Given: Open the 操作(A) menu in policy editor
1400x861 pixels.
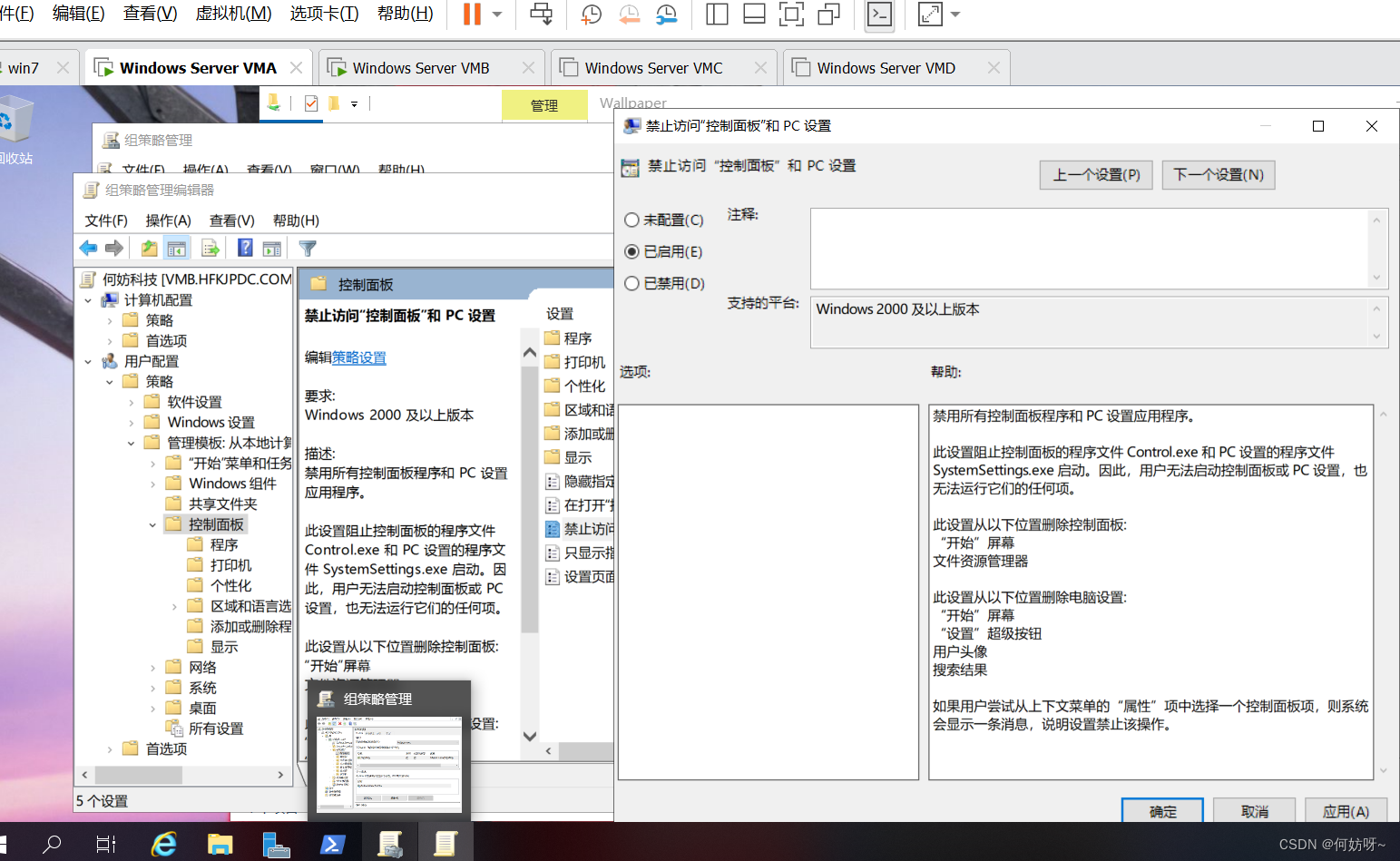Looking at the screenshot, I should [x=168, y=220].
